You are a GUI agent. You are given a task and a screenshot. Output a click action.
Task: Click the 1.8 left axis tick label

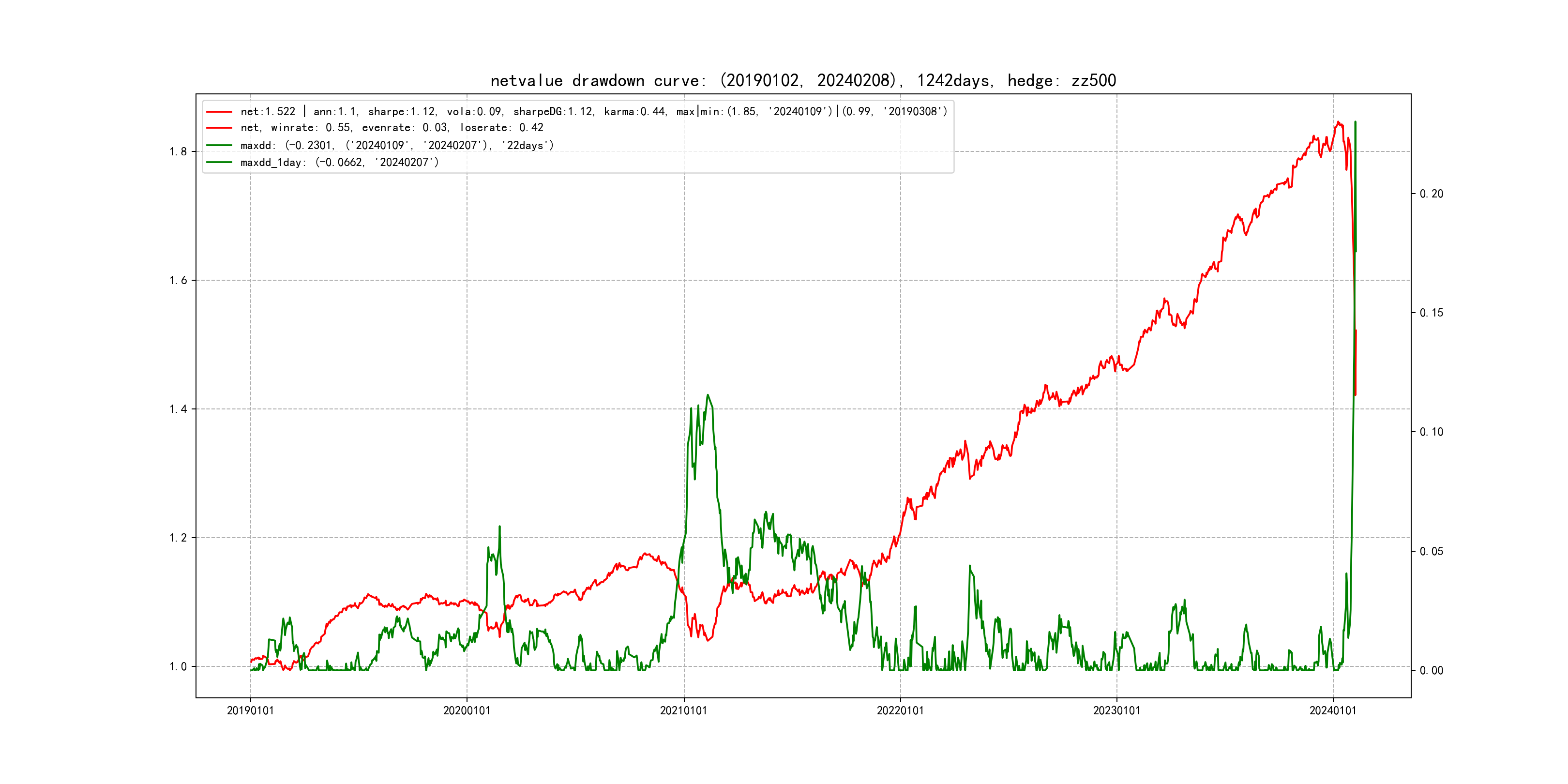pos(178,151)
